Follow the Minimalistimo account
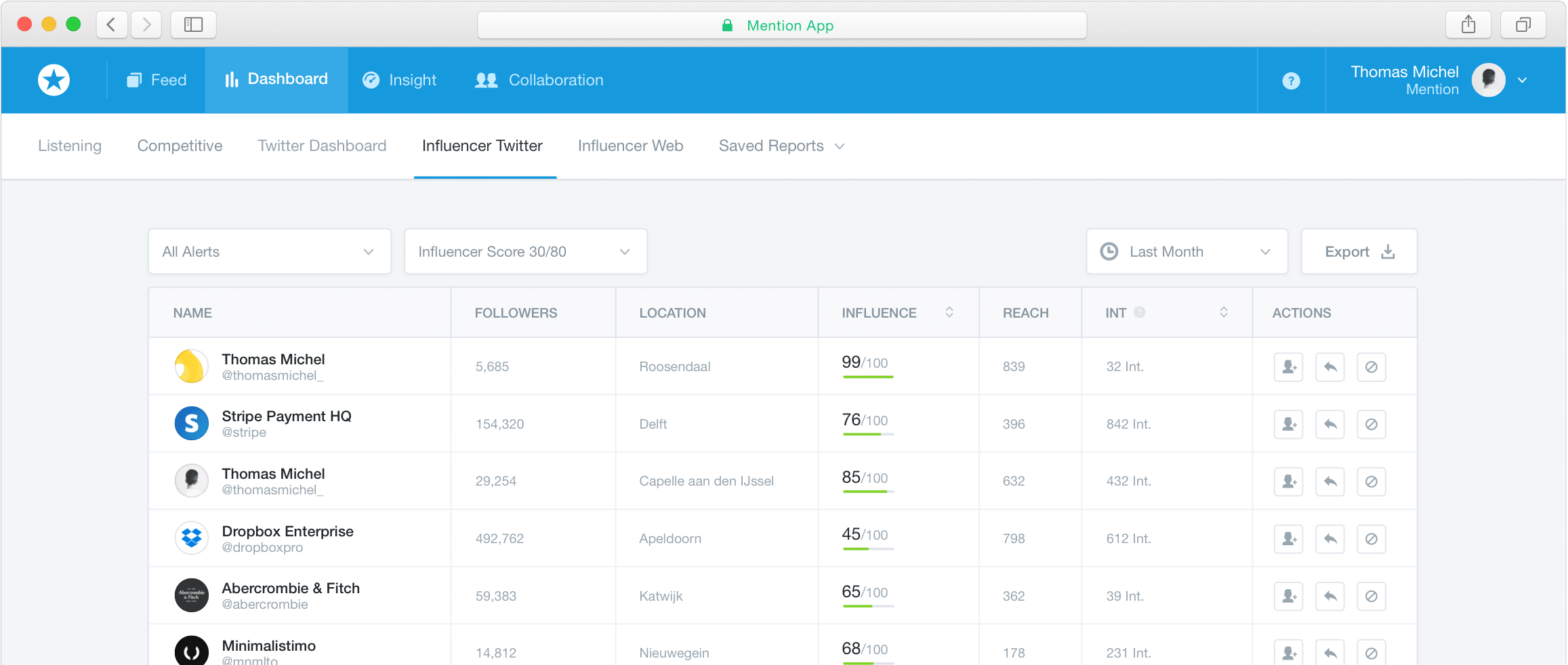1568x665 pixels. click(x=1289, y=653)
